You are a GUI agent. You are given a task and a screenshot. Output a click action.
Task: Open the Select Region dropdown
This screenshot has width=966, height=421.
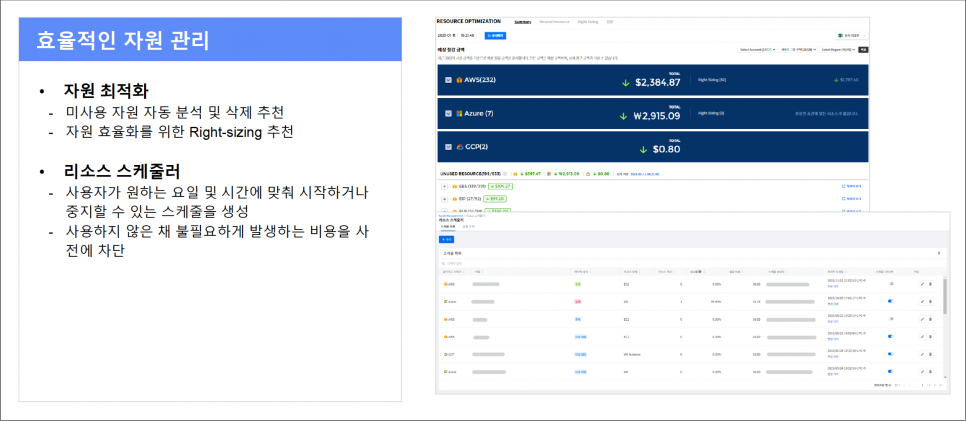point(838,49)
